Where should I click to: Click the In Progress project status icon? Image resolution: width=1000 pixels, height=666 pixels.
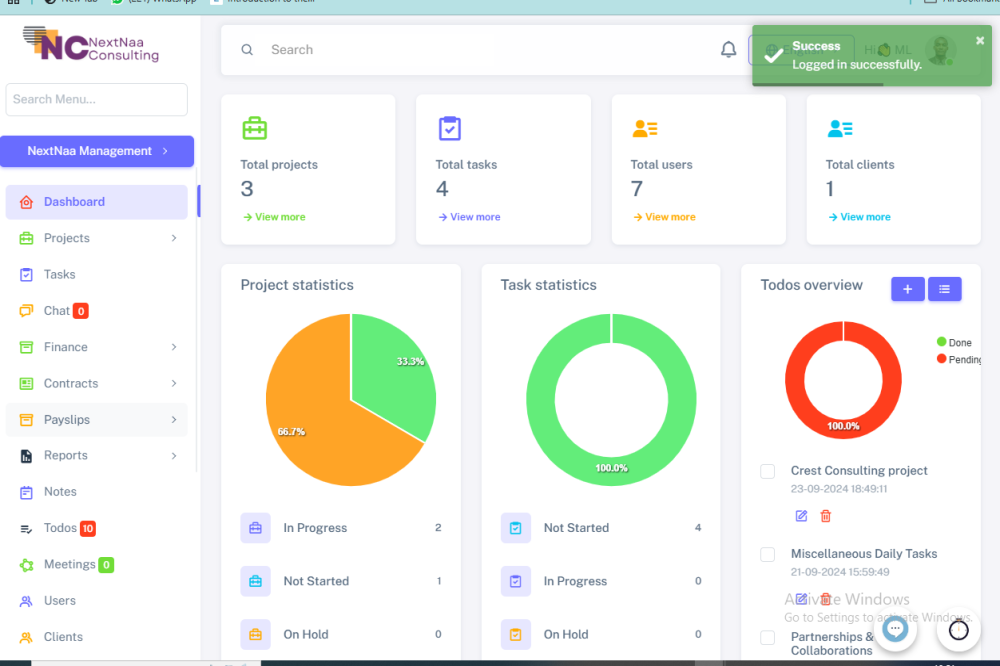pos(255,528)
